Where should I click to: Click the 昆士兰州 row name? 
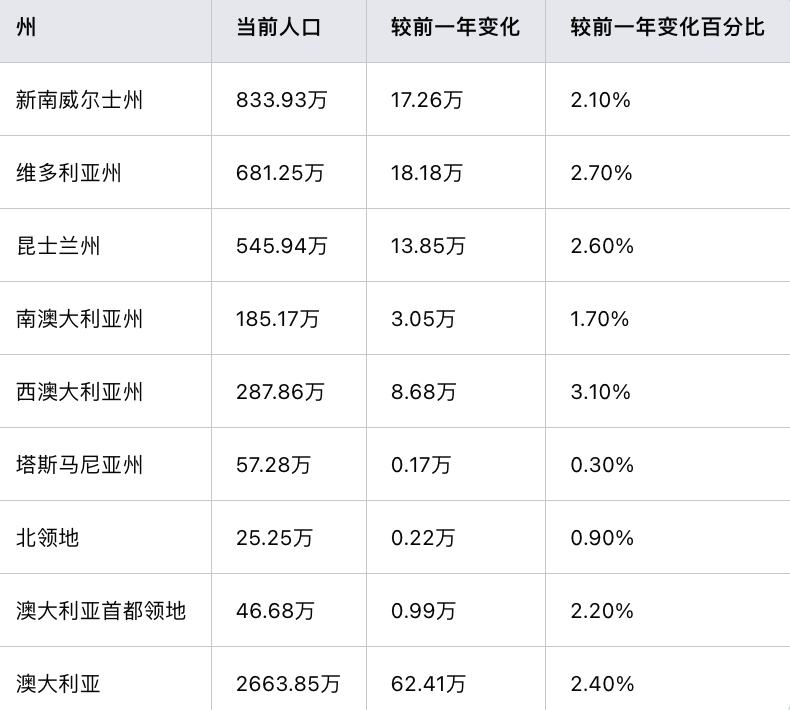coord(58,246)
